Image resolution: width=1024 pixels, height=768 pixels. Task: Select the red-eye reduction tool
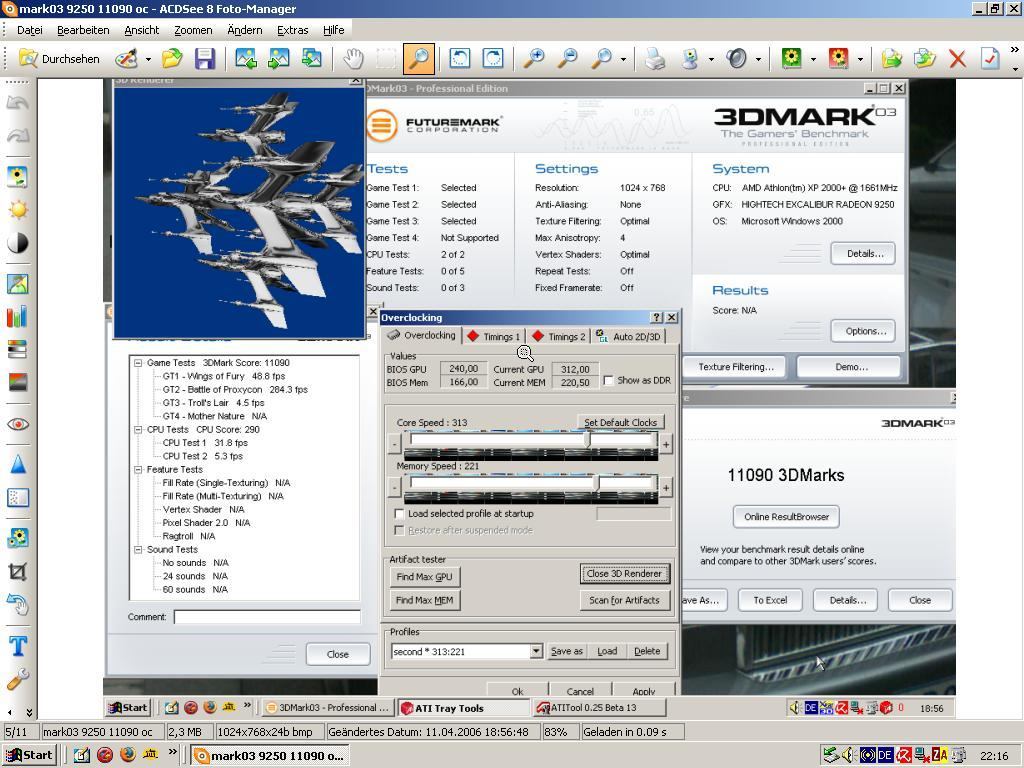[18, 424]
